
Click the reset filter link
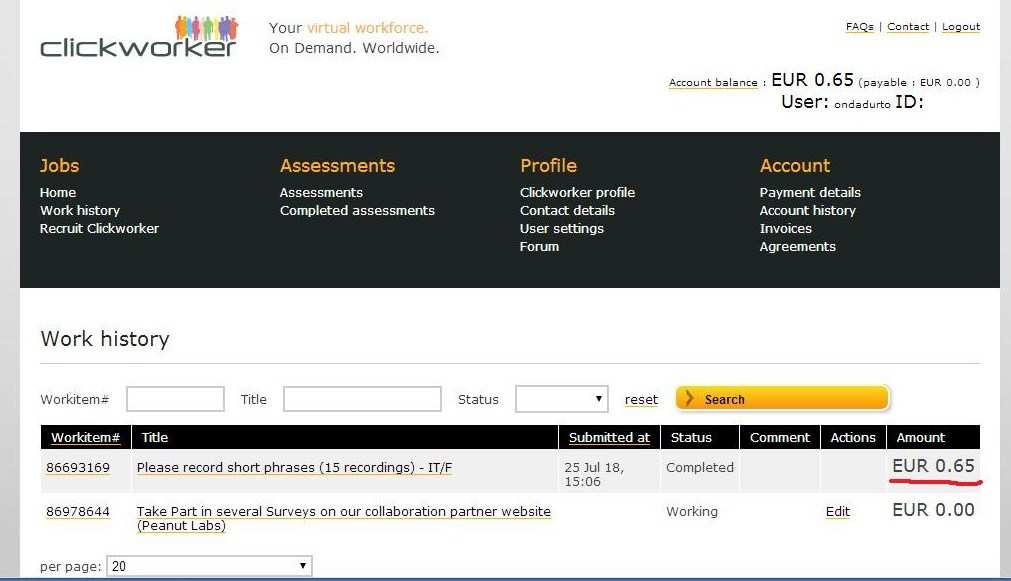[641, 400]
